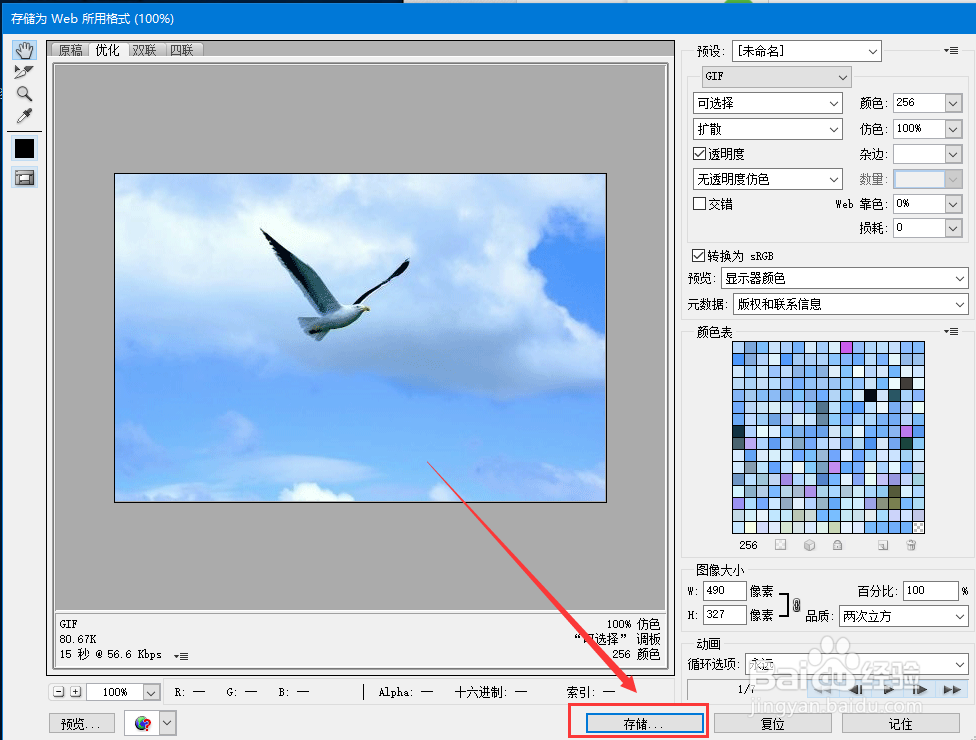This screenshot has height=740, width=976.
Task: Open the GIF format dropdown
Action: tap(776, 77)
